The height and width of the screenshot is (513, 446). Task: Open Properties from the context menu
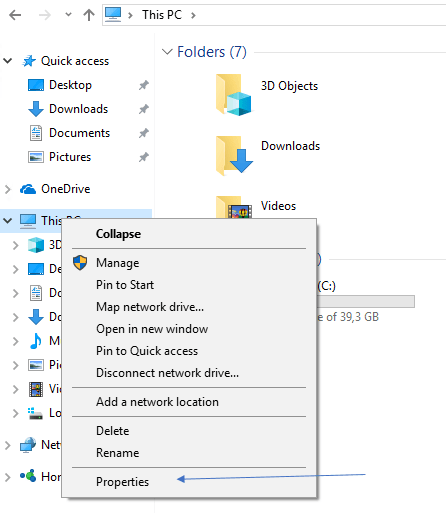[x=189, y=482]
